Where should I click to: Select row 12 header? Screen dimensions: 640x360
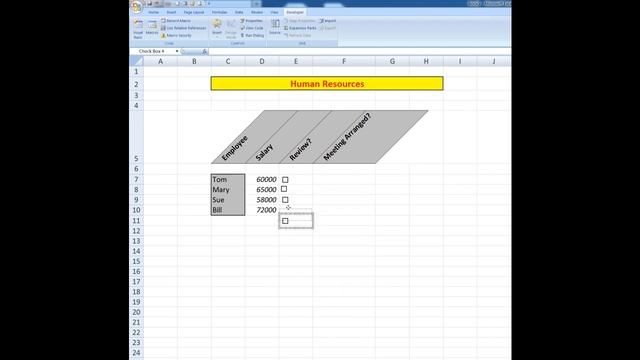(x=136, y=231)
